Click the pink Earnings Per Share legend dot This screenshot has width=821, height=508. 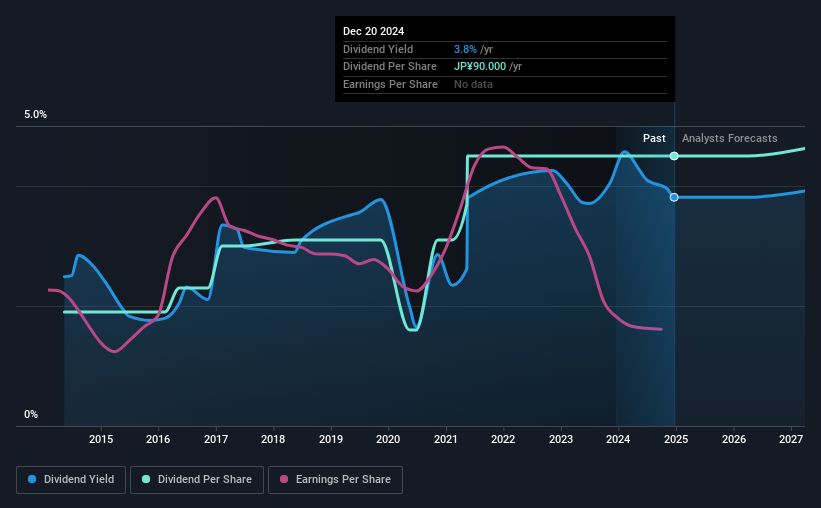[x=284, y=479]
